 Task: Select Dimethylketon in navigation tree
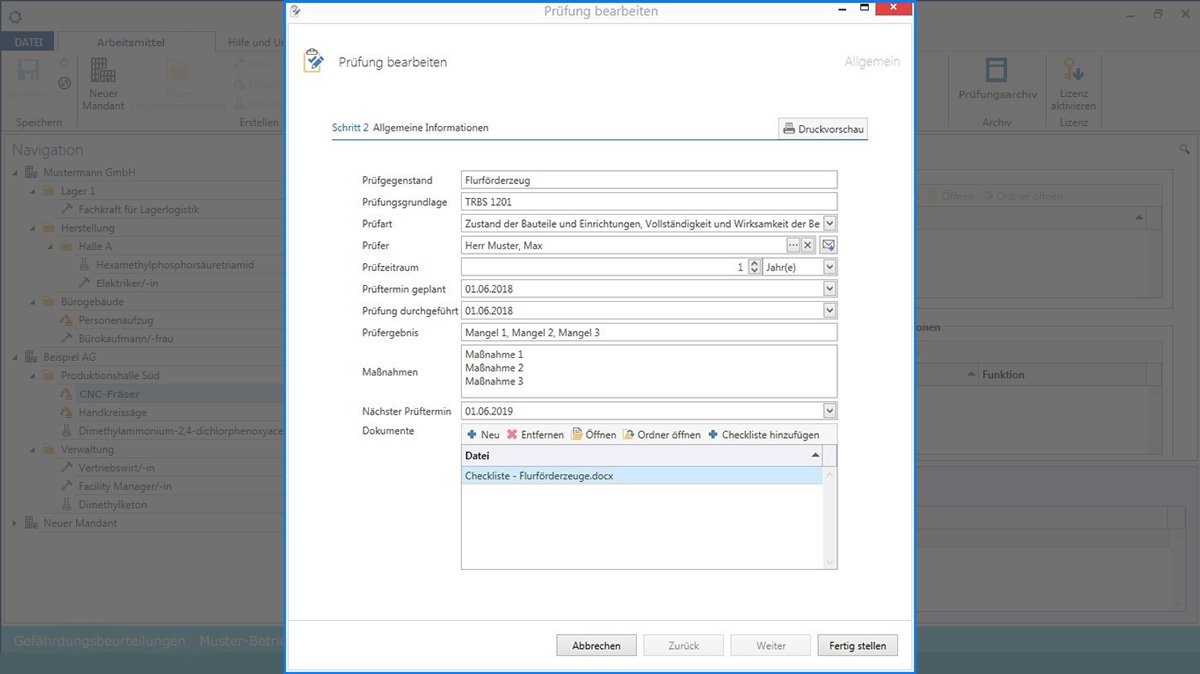click(x=112, y=505)
